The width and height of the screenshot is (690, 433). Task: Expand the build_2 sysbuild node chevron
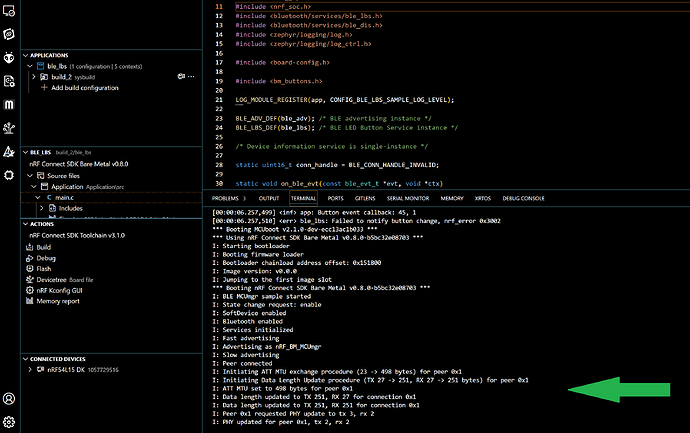click(34, 77)
